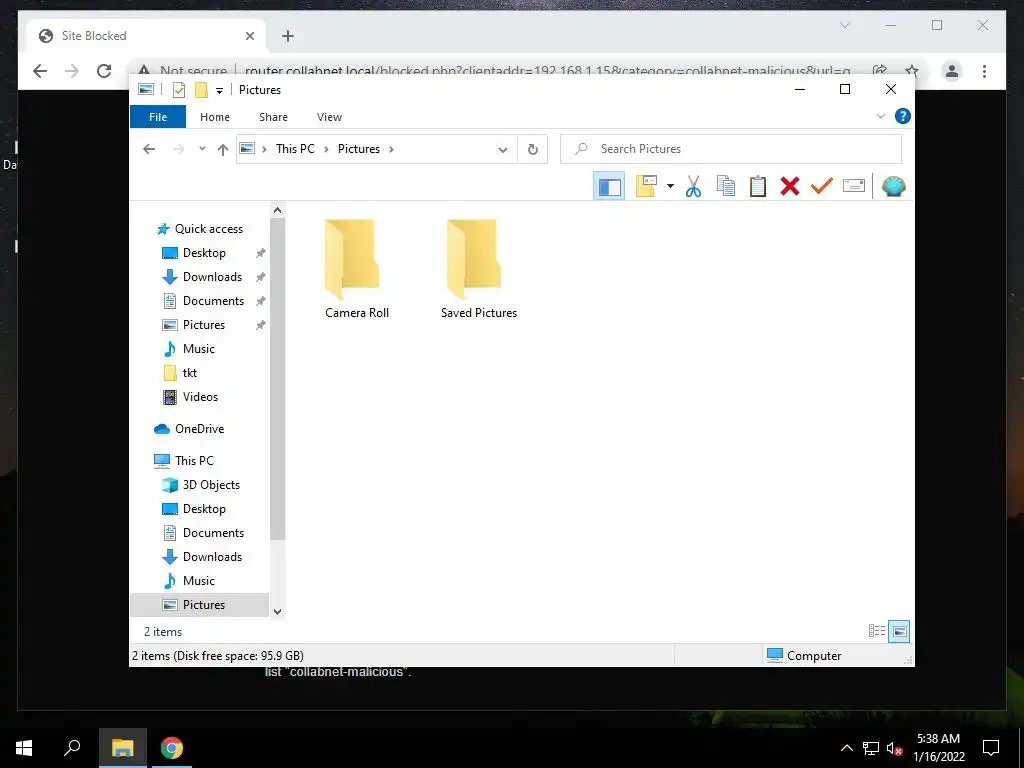The width and height of the screenshot is (1024, 768).
Task: Open the address bar history dropdown
Action: click(x=502, y=150)
